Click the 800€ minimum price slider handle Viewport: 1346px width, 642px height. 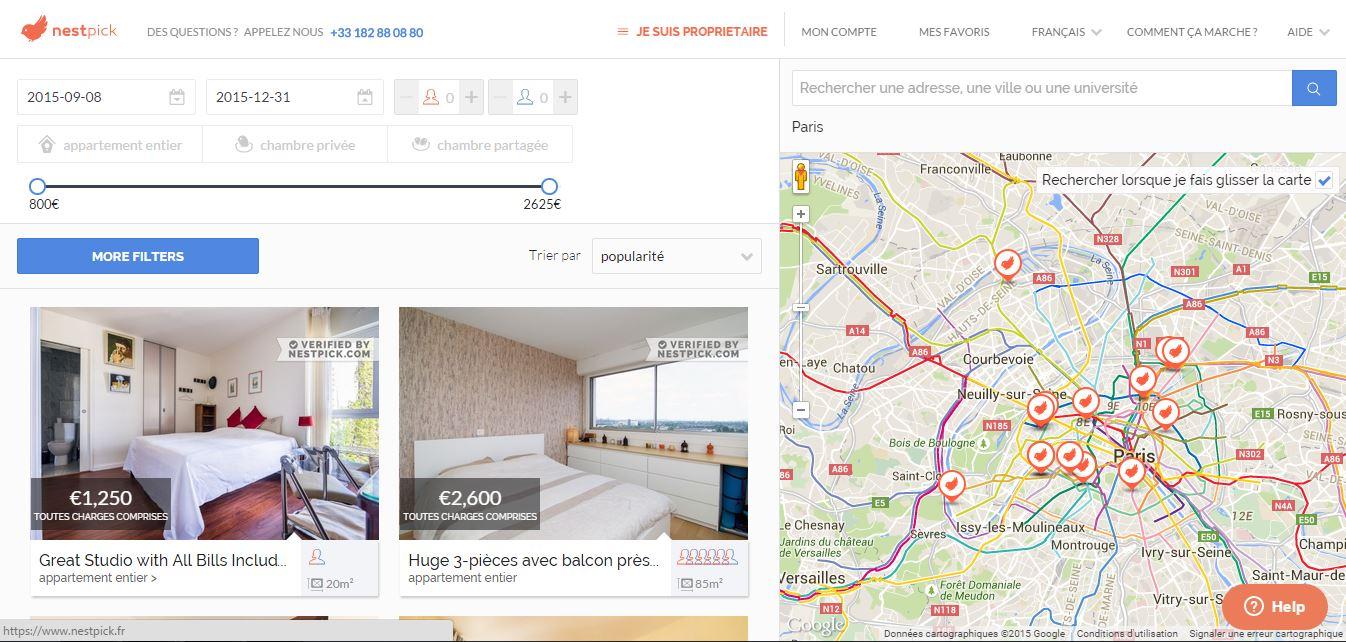click(38, 186)
